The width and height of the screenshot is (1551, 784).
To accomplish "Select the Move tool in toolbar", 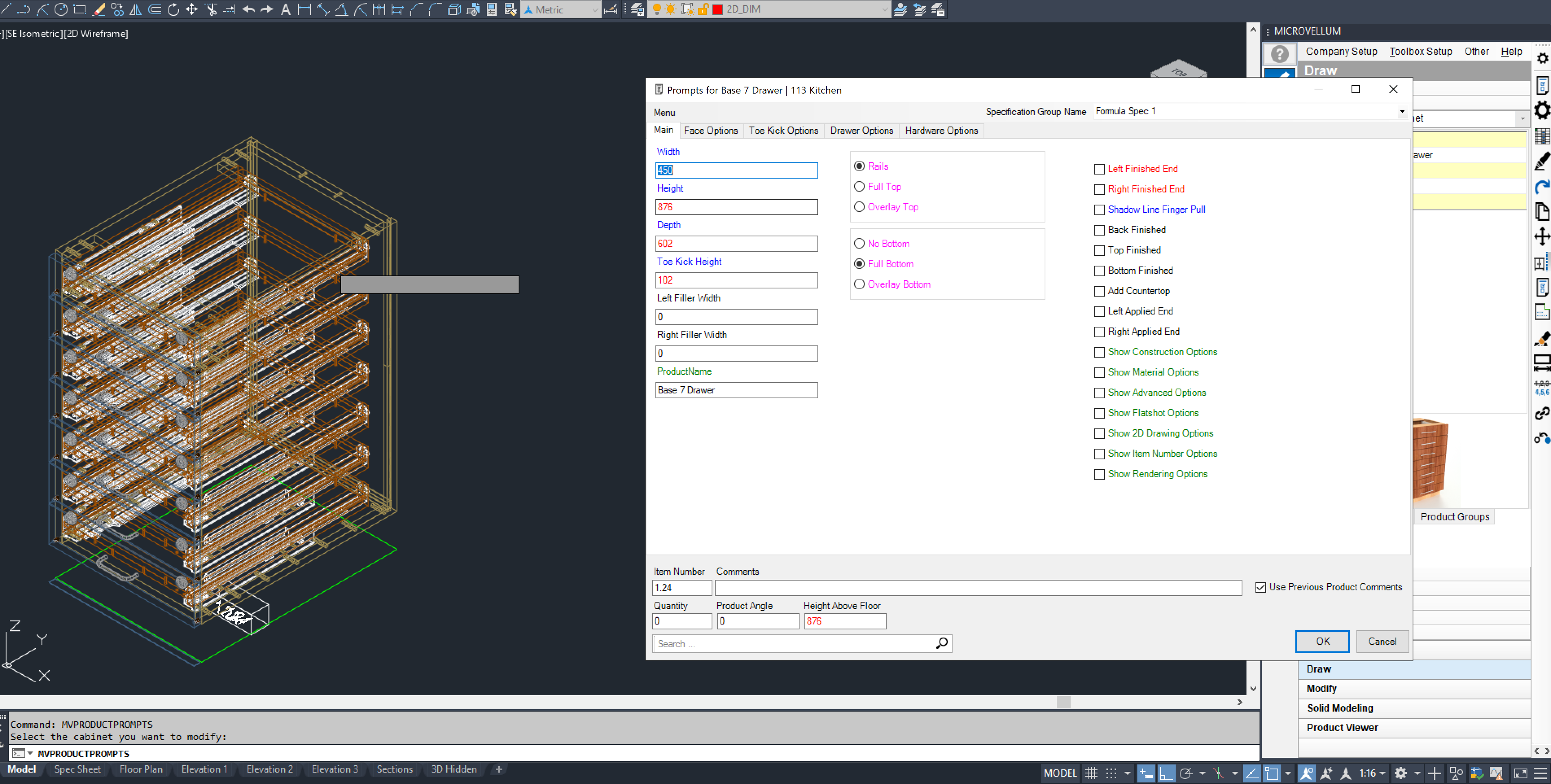I will [191, 9].
